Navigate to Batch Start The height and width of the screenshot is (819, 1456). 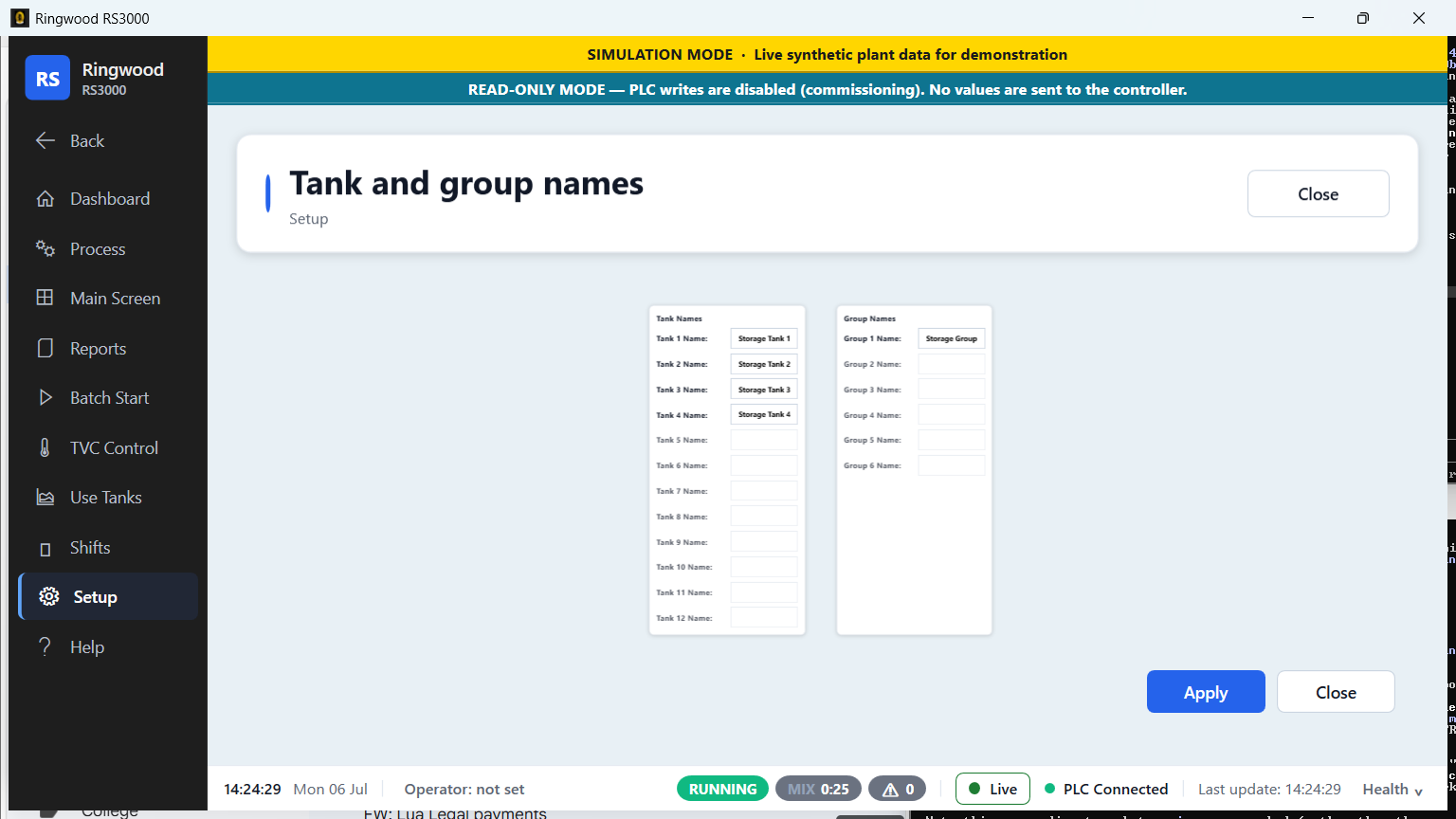click(x=108, y=398)
